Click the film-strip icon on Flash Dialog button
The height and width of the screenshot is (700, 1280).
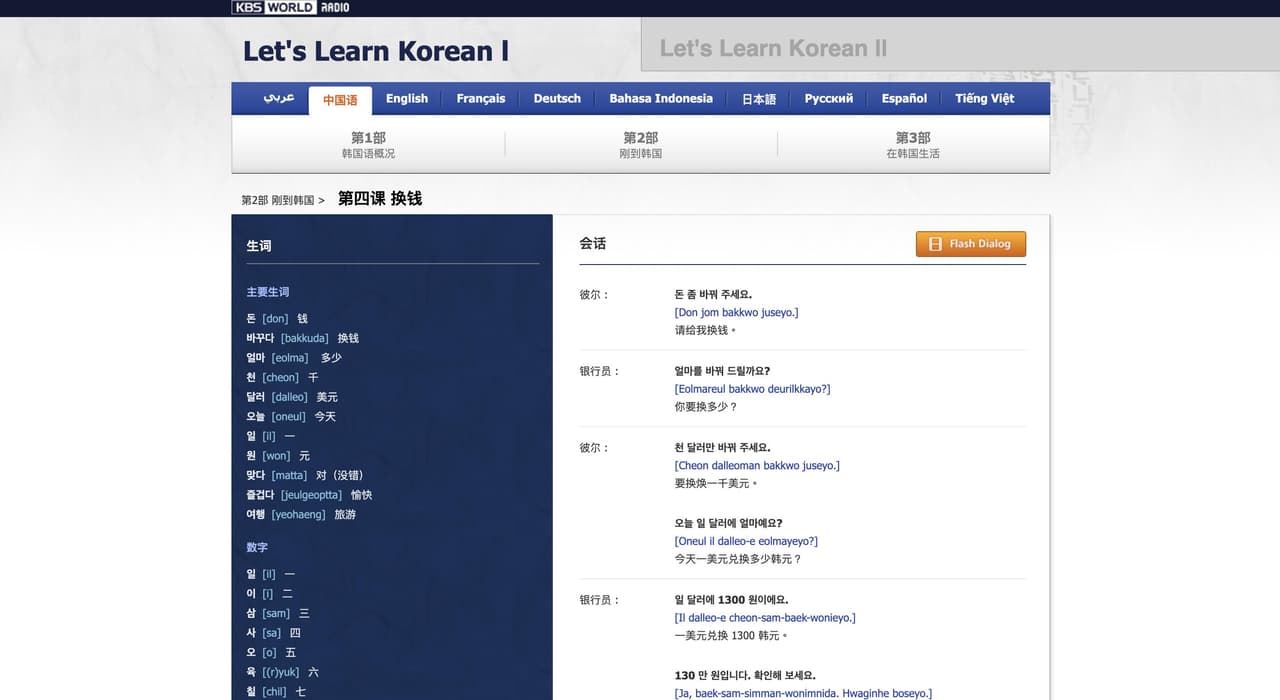(x=935, y=243)
